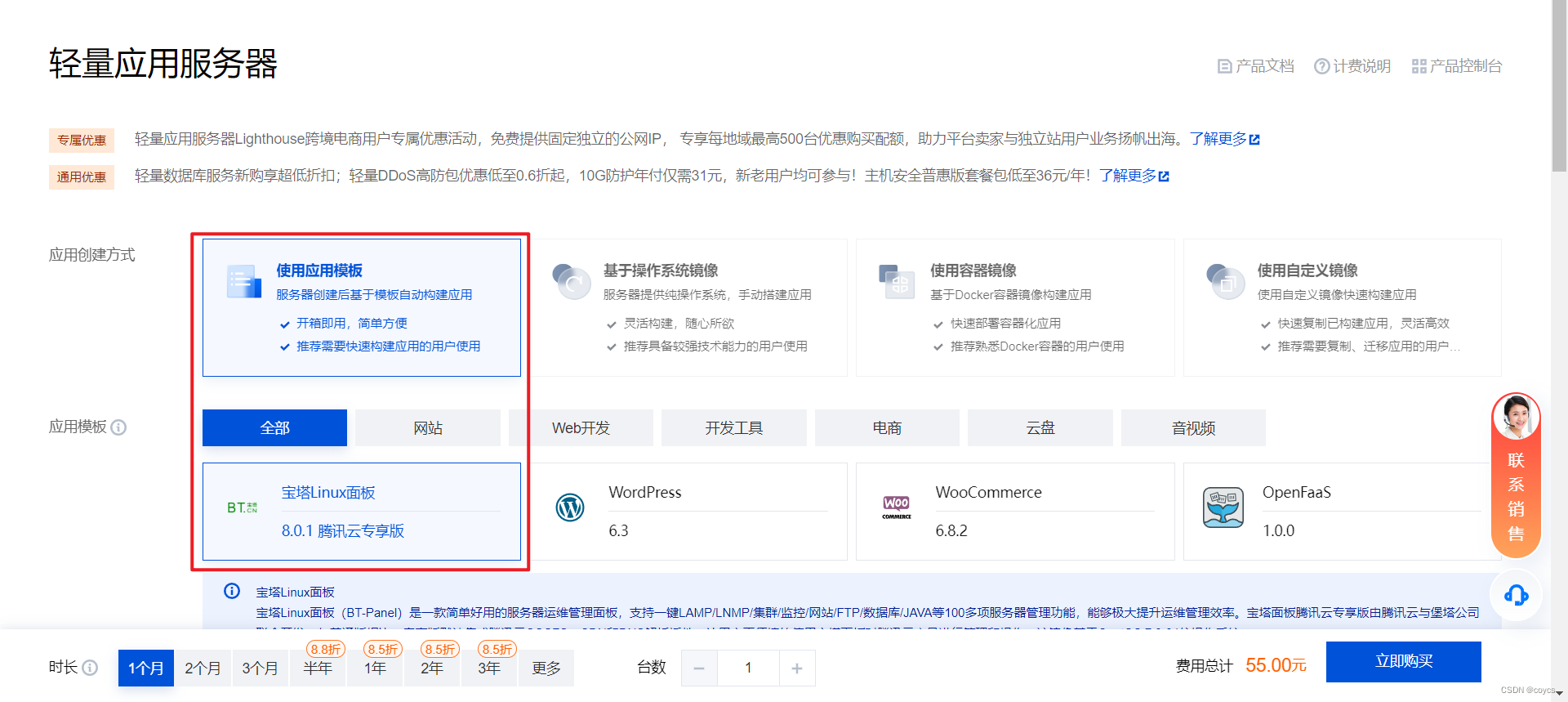Viewport: 1568px width, 702px height.
Task: Switch to the Web开发 template tab
Action: (581, 428)
